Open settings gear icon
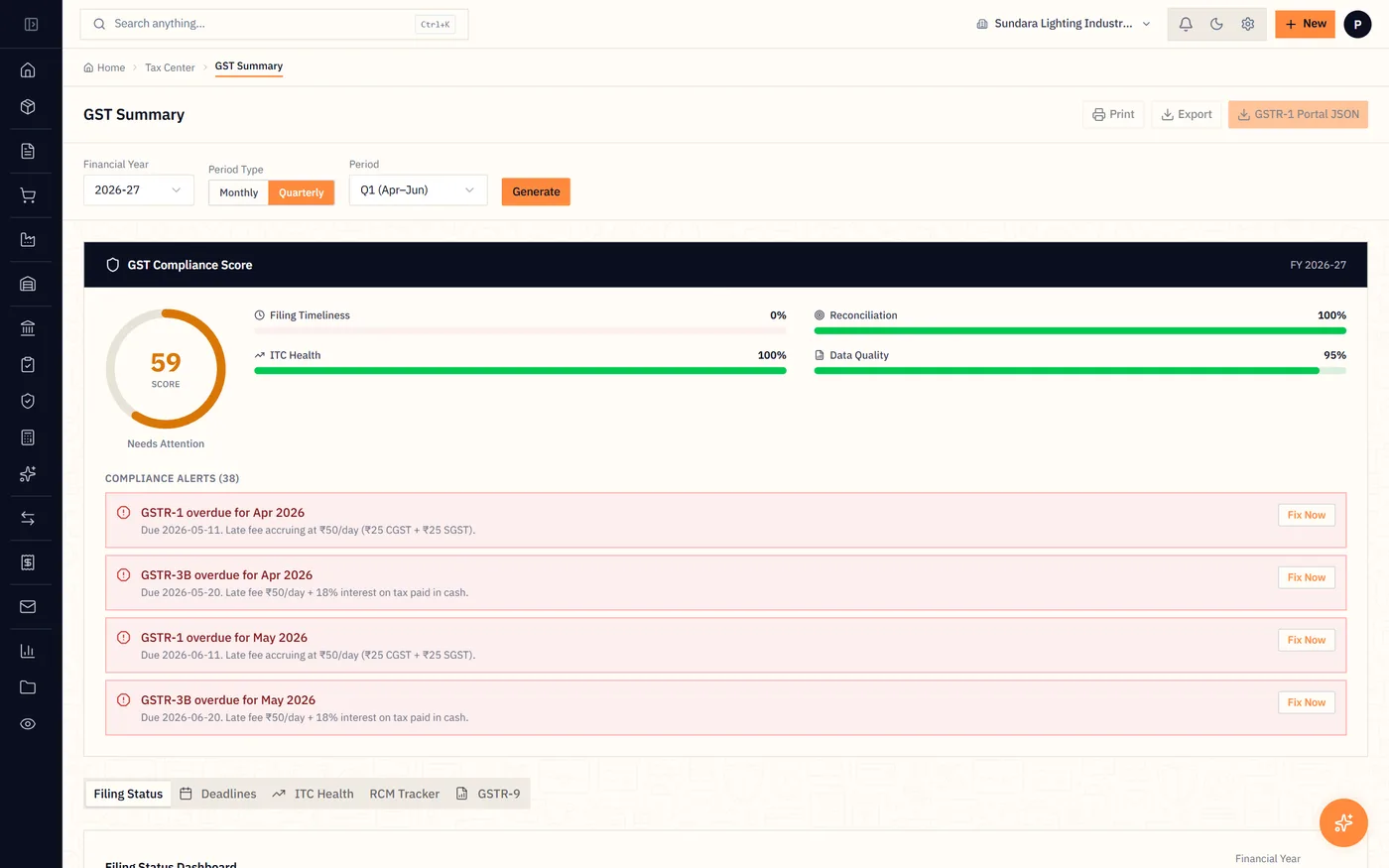 pos(1248,24)
